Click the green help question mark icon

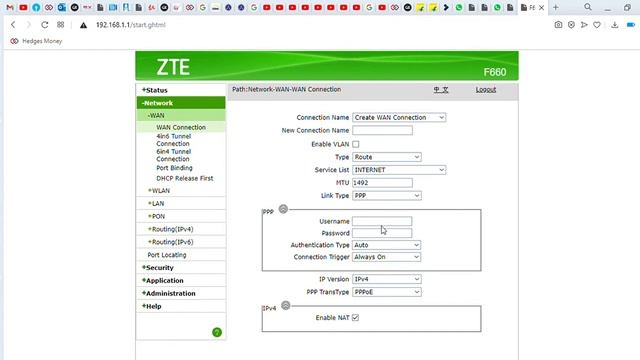point(217,332)
